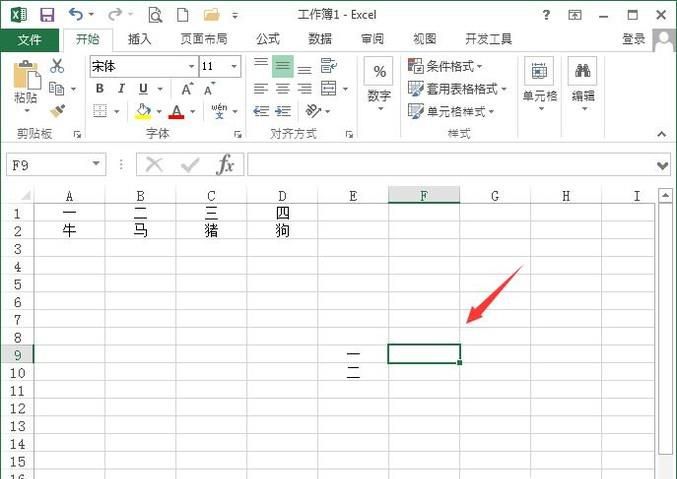Switch to the 视图 tab
Image resolution: width=677 pixels, height=479 pixels.
click(x=424, y=39)
